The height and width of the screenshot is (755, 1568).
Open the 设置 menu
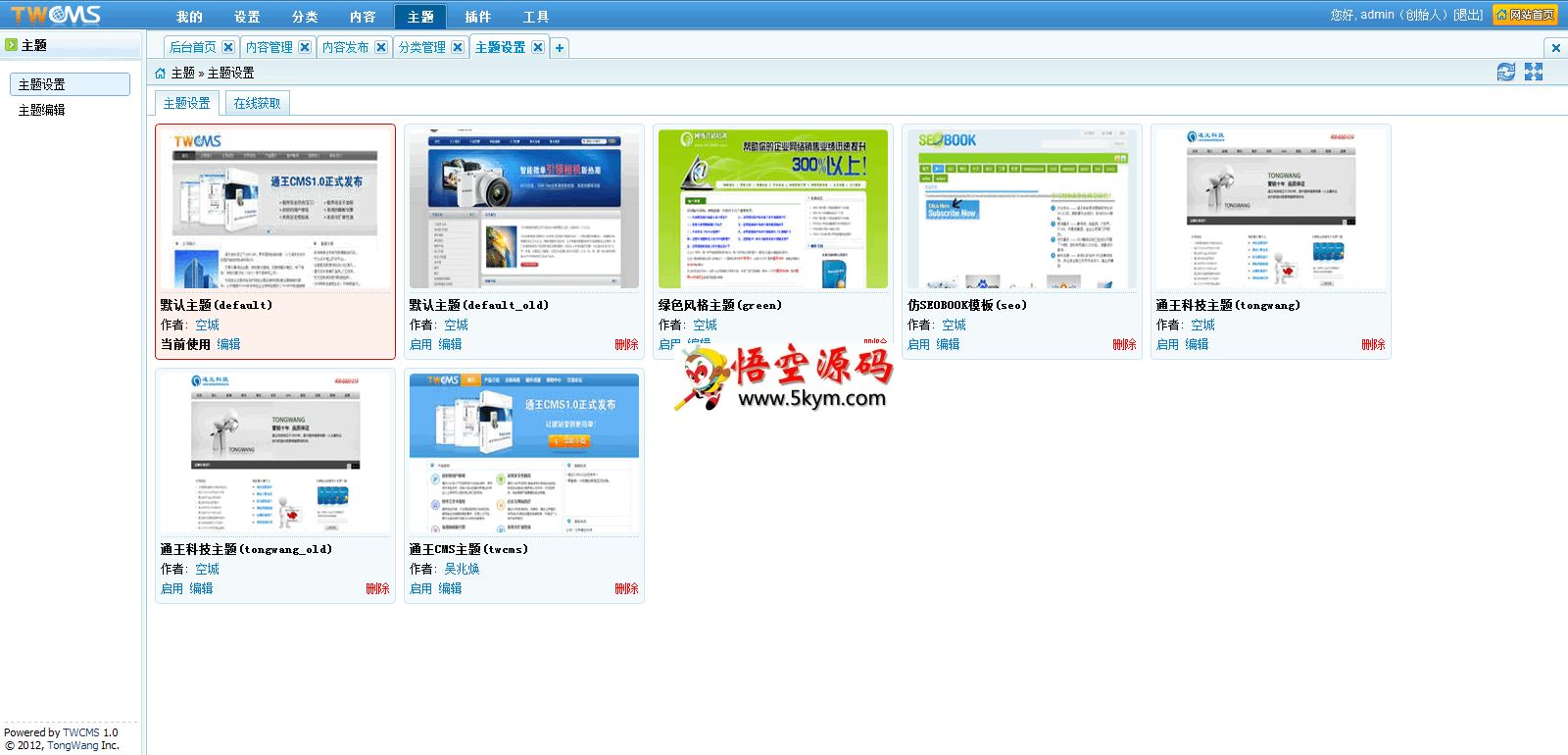(247, 17)
